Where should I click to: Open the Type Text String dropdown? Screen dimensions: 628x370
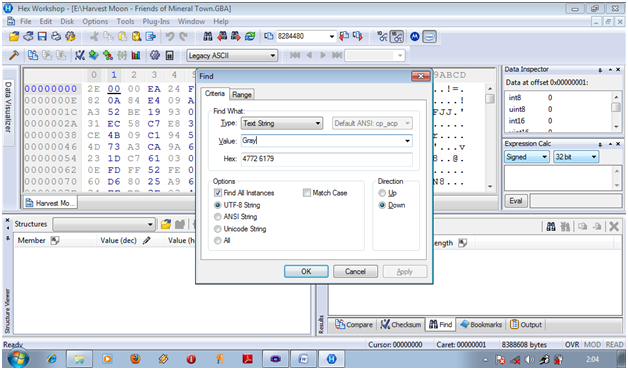281,123
